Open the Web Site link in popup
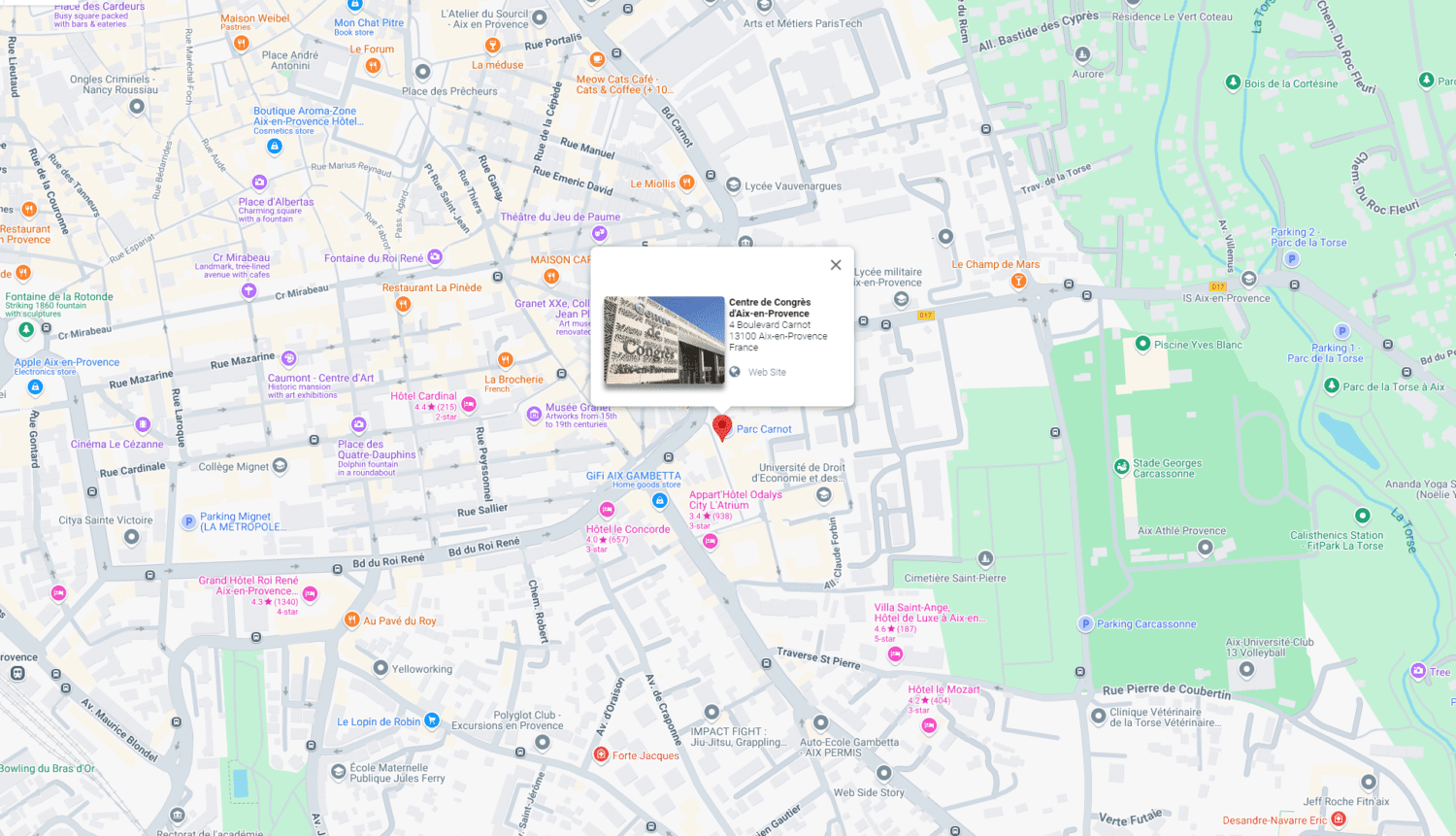Image resolution: width=1456 pixels, height=836 pixels. coord(766,372)
